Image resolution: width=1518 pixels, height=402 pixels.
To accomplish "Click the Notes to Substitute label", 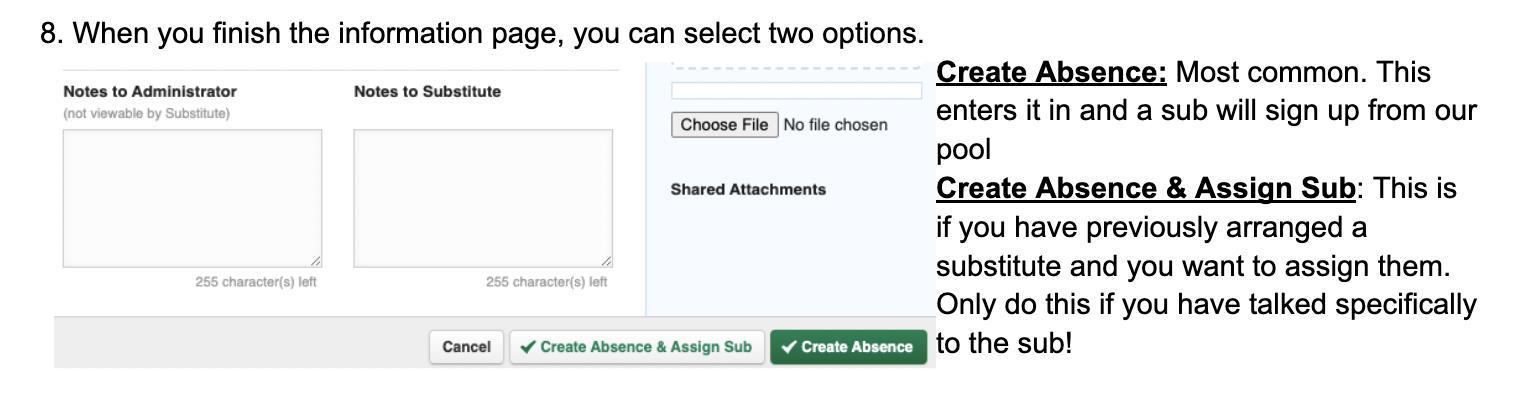I will point(427,92).
